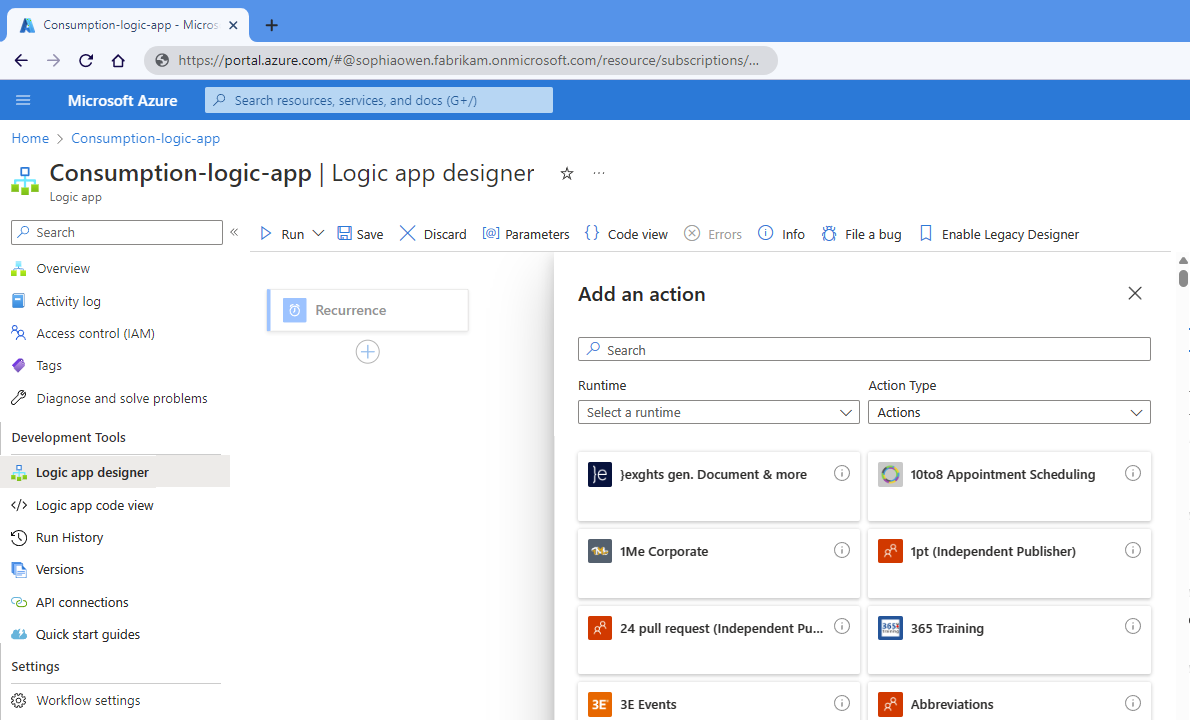Open the Run dropdown arrow

[x=318, y=234]
